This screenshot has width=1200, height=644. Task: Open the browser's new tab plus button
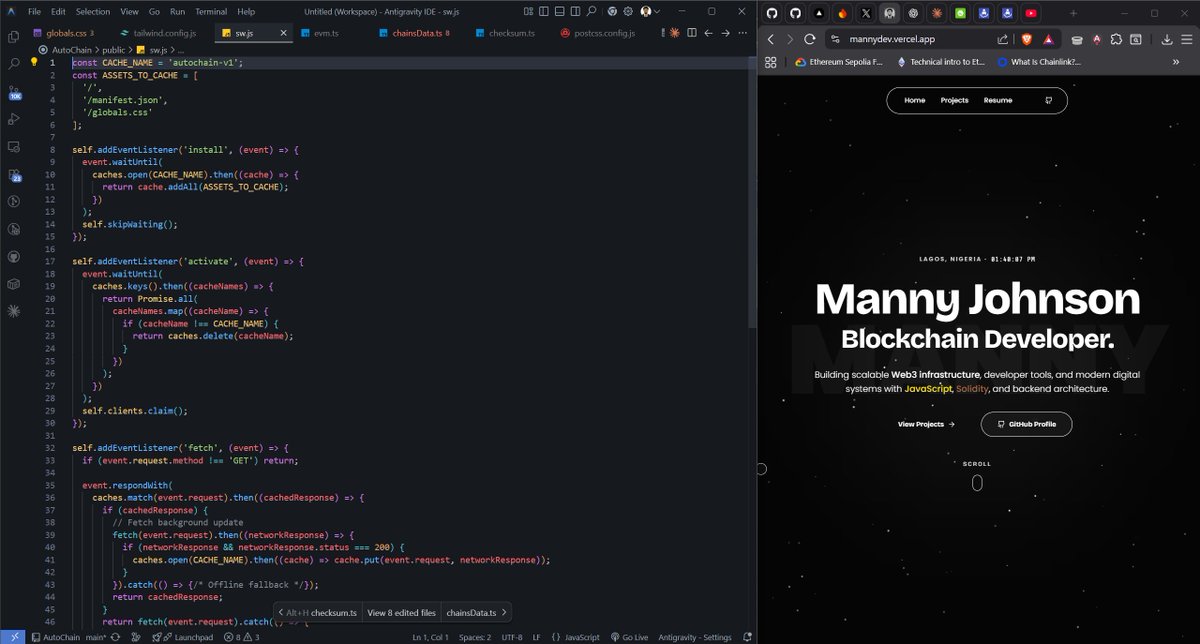pyautogui.click(x=1073, y=13)
